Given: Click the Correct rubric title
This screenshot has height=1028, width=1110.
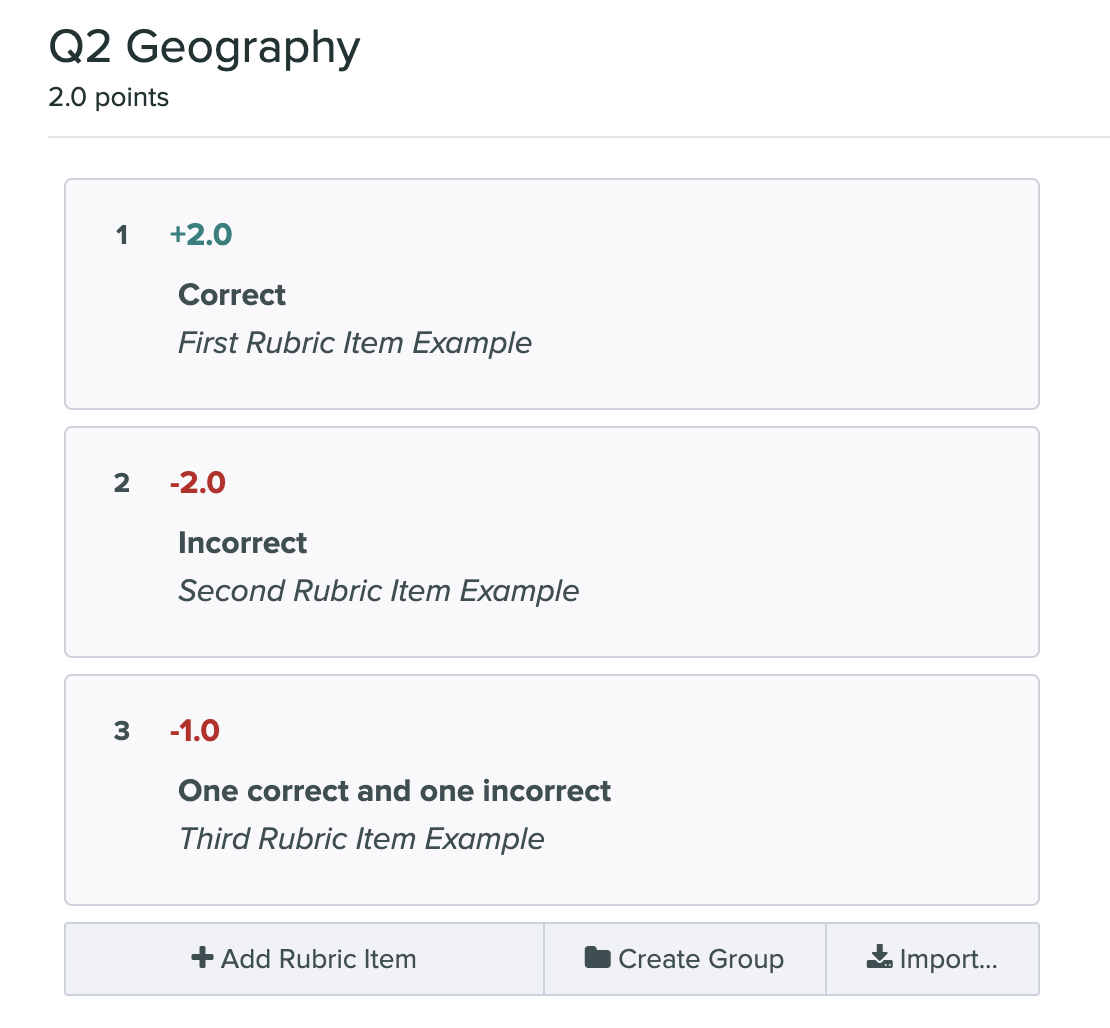Looking at the screenshot, I should (232, 295).
